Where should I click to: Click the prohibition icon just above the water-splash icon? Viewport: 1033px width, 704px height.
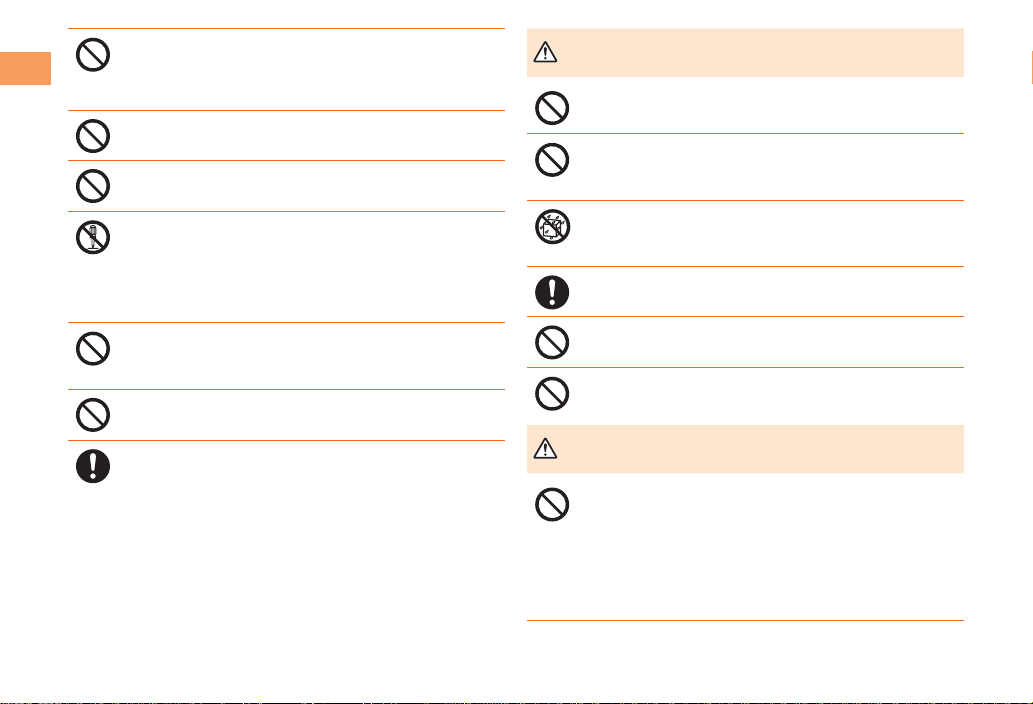[x=552, y=160]
